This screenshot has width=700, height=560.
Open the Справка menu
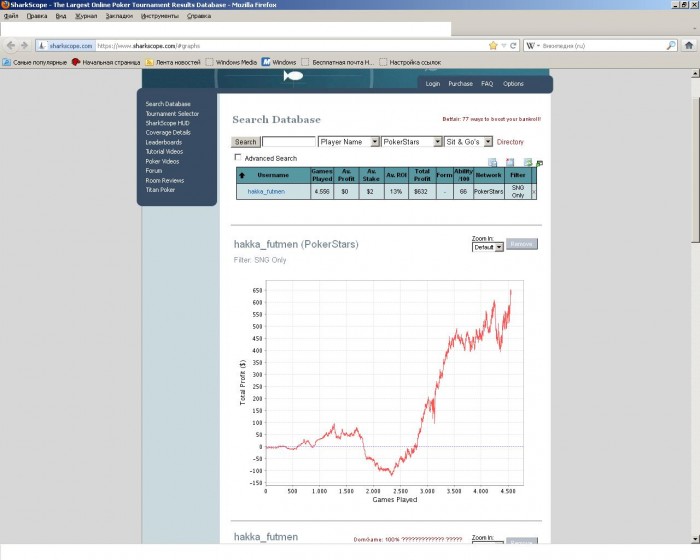point(199,16)
